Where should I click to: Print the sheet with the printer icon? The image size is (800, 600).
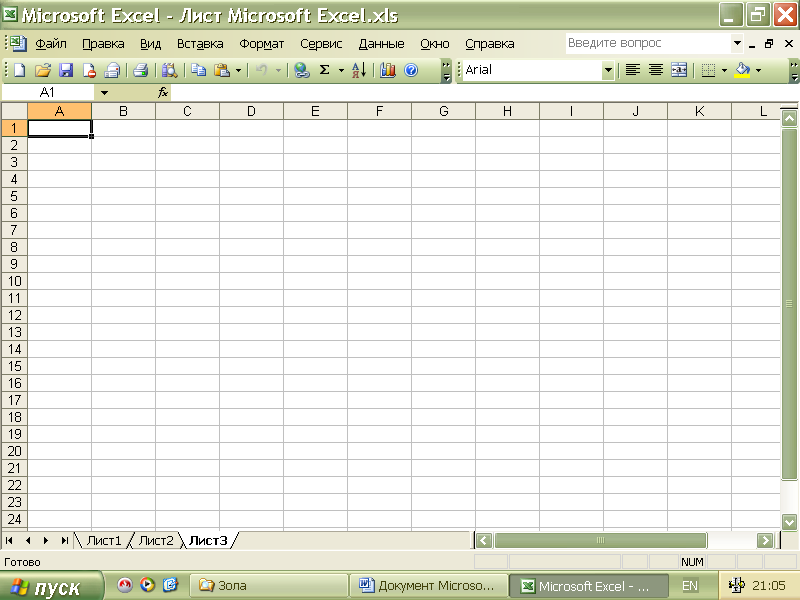coord(140,70)
